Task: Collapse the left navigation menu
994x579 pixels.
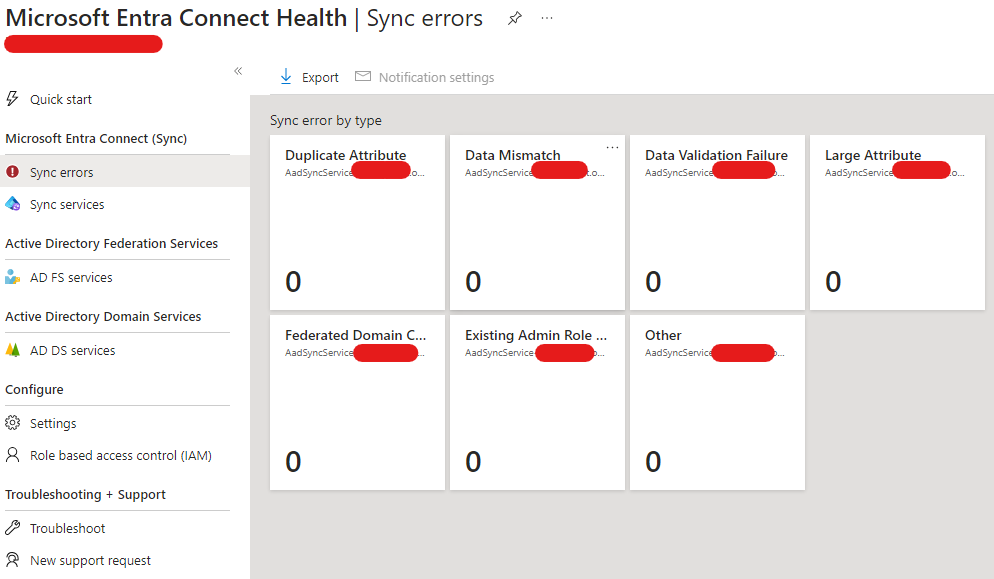Action: [x=238, y=71]
